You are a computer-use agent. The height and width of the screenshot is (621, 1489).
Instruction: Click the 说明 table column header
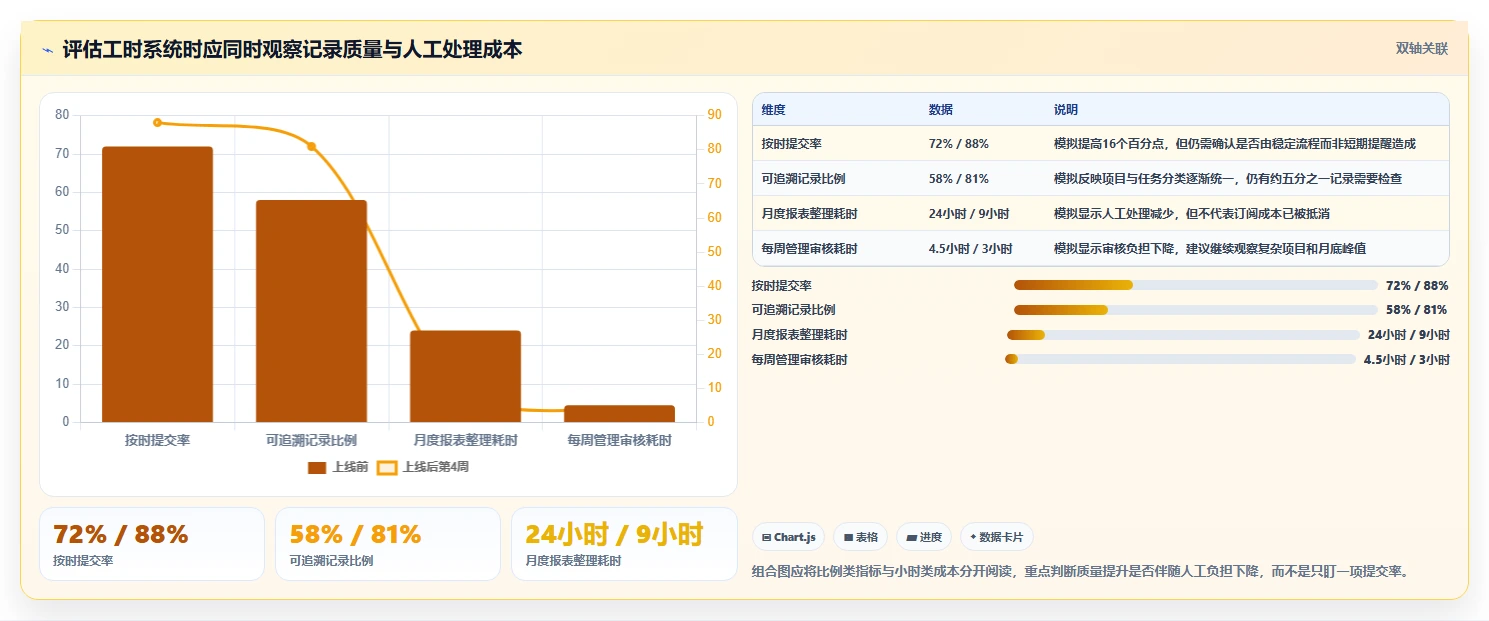[1066, 109]
